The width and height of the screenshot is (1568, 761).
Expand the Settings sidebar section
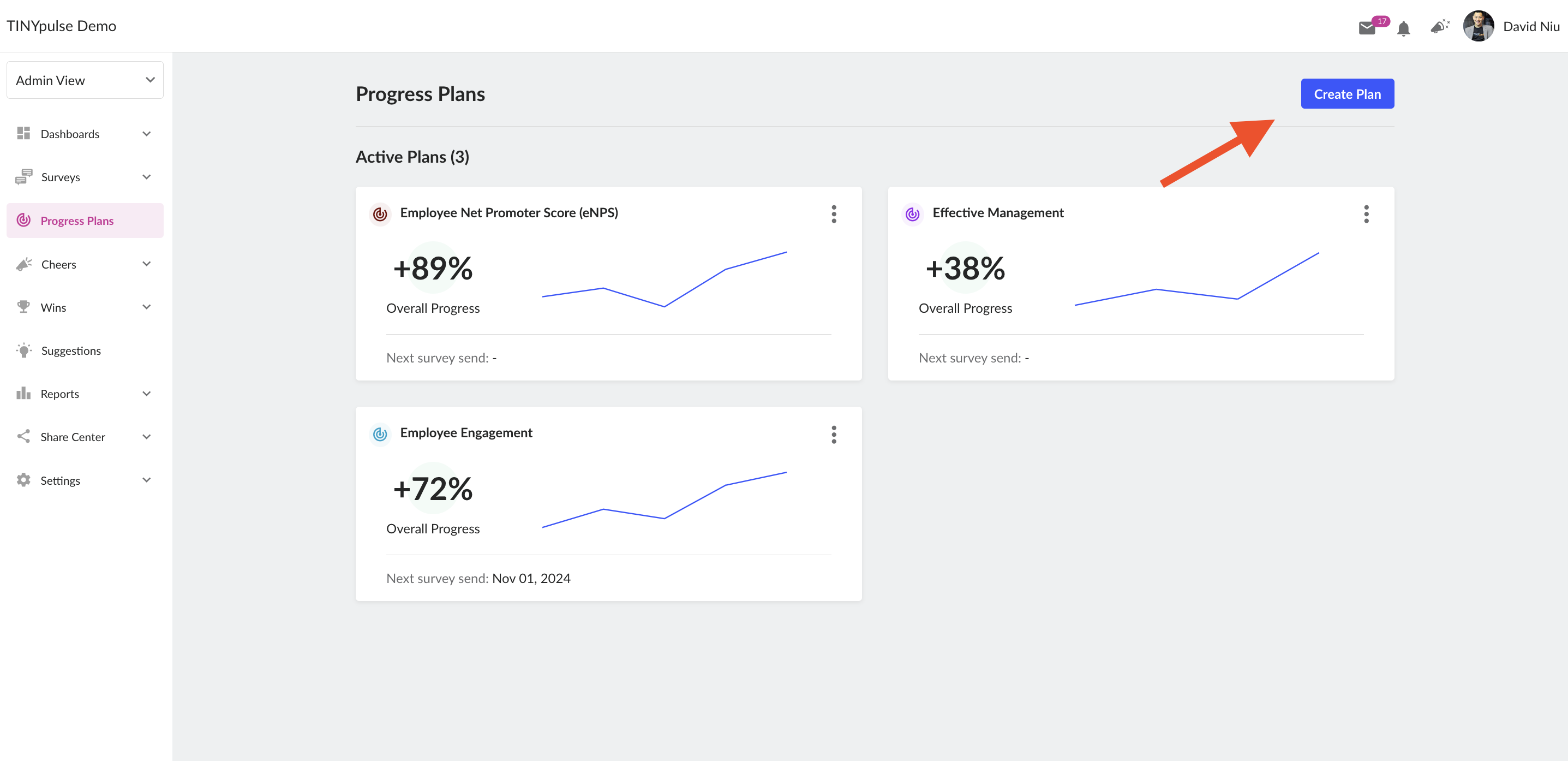pyautogui.click(x=85, y=480)
